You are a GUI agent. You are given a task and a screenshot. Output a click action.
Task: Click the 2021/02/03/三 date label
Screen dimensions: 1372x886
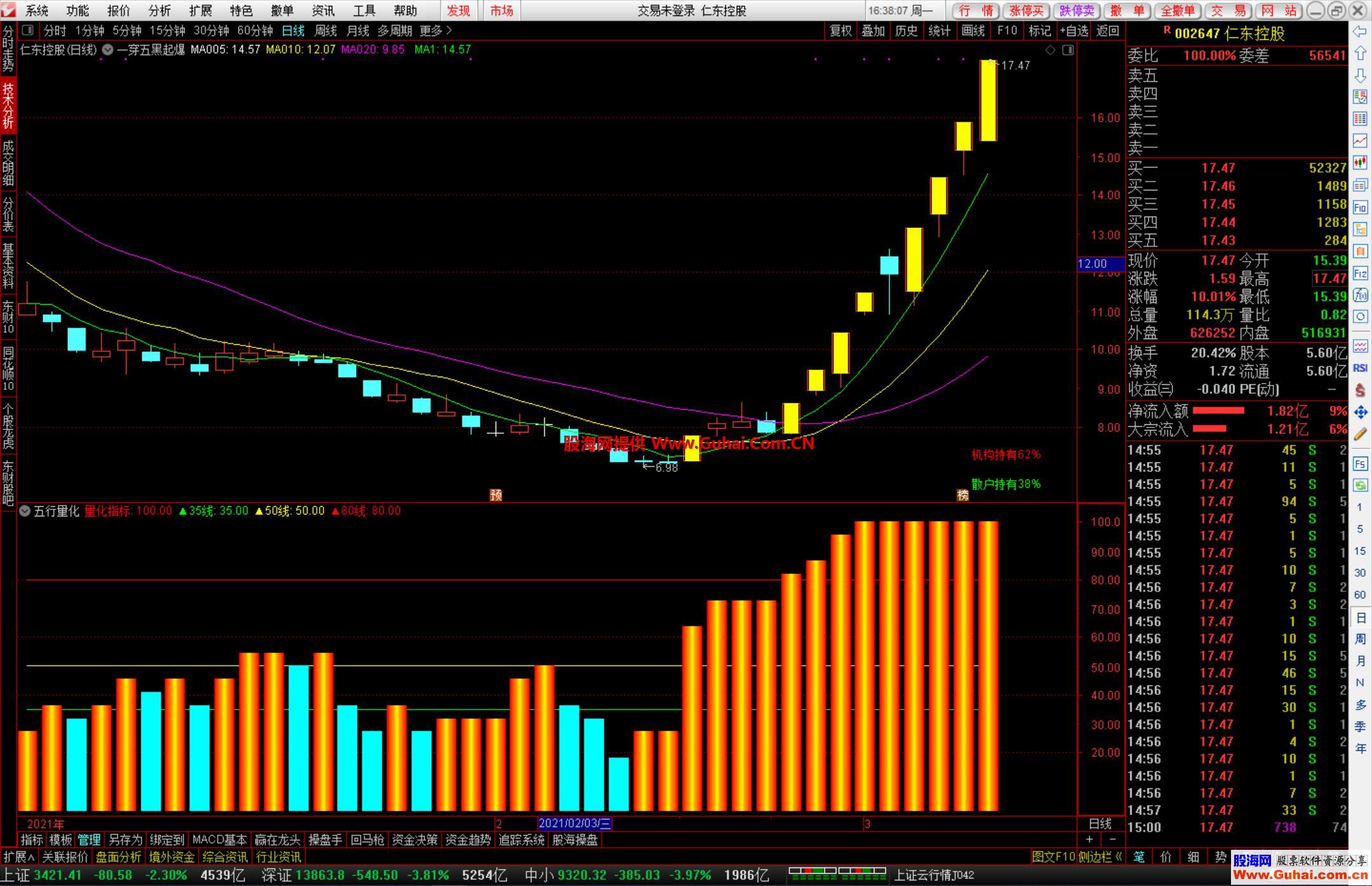click(x=575, y=824)
